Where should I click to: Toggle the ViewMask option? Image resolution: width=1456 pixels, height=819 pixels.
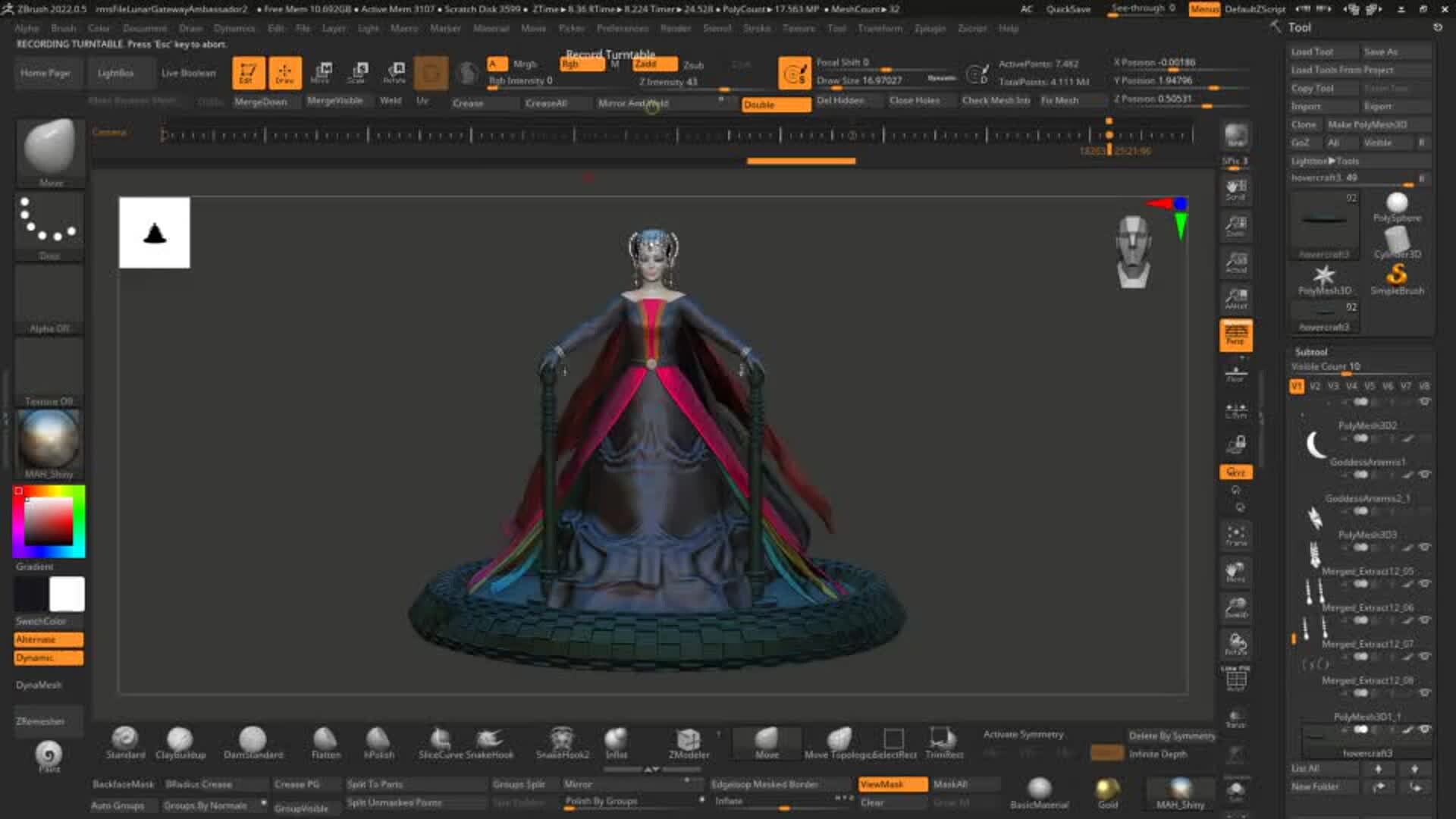[x=892, y=784]
